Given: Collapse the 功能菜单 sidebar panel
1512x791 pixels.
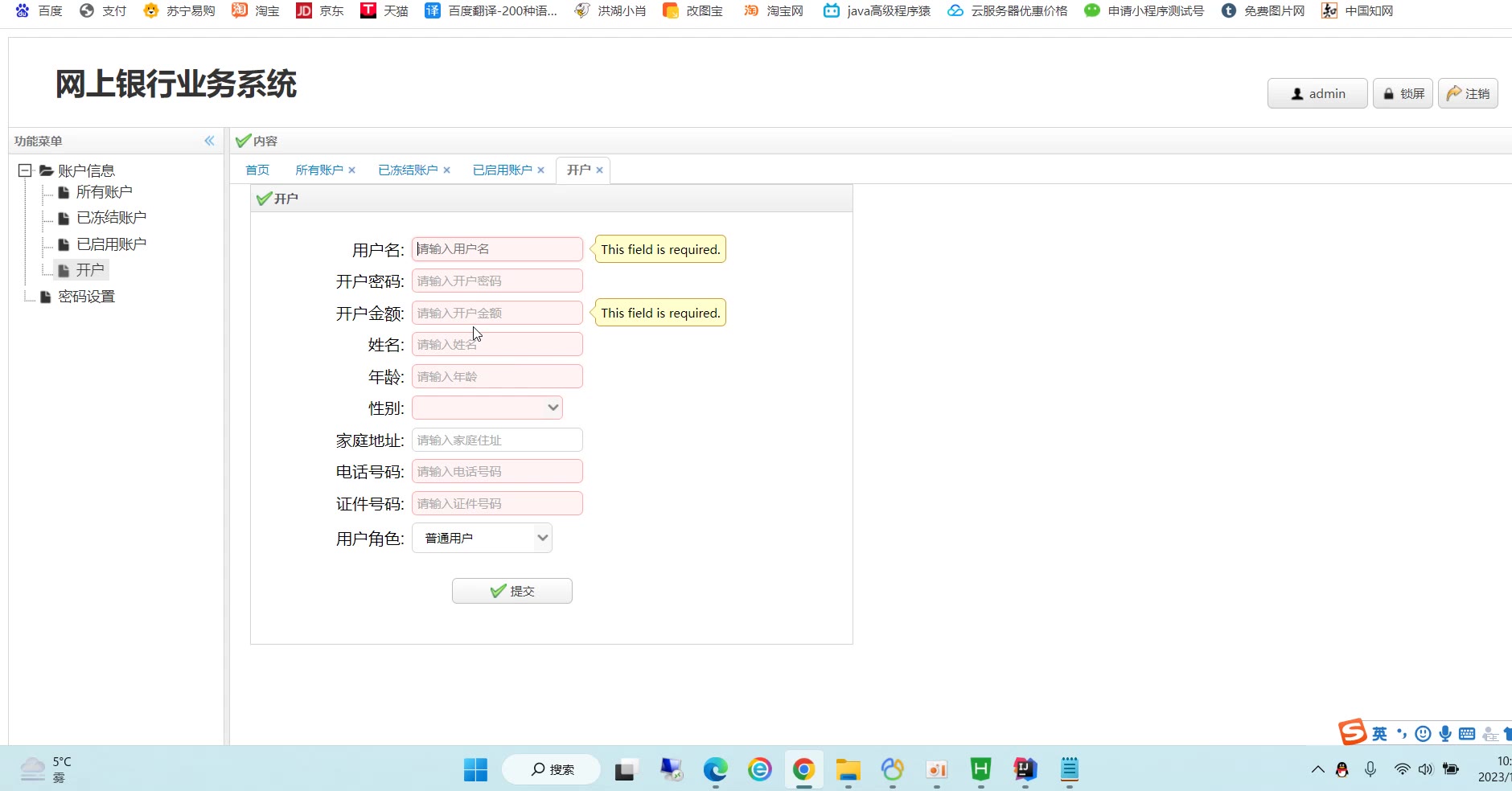Looking at the screenshot, I should click(209, 141).
